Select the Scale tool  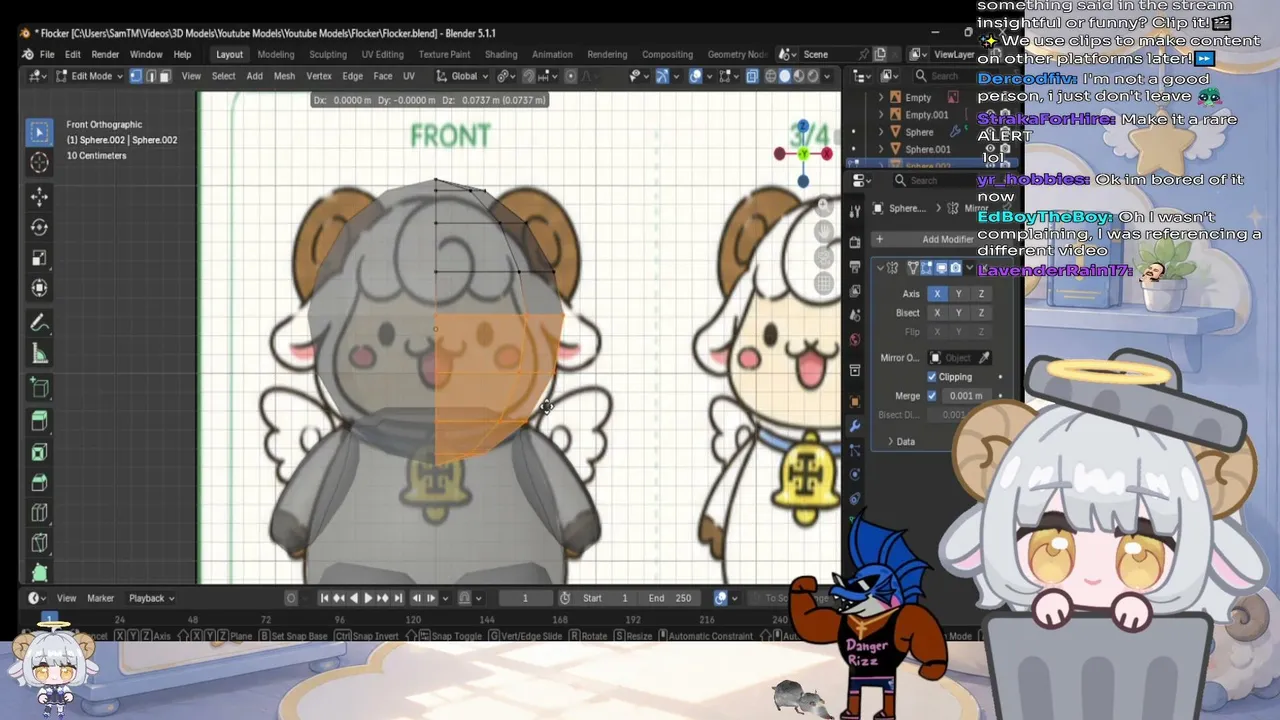click(x=39, y=258)
